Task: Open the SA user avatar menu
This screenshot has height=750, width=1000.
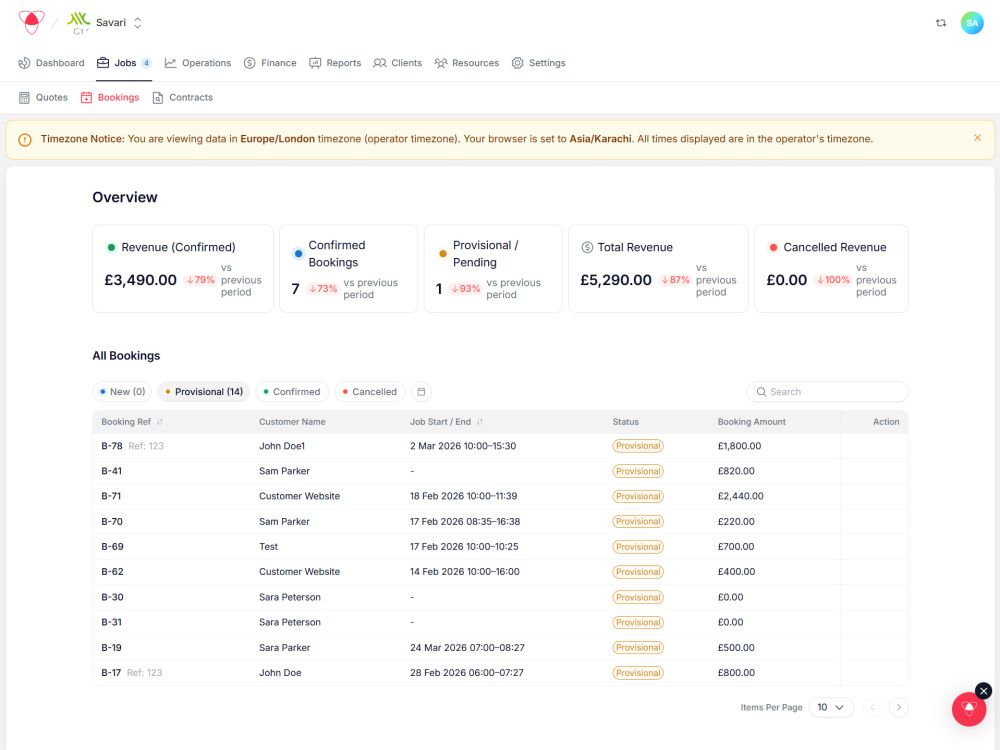Action: pyautogui.click(x=972, y=23)
